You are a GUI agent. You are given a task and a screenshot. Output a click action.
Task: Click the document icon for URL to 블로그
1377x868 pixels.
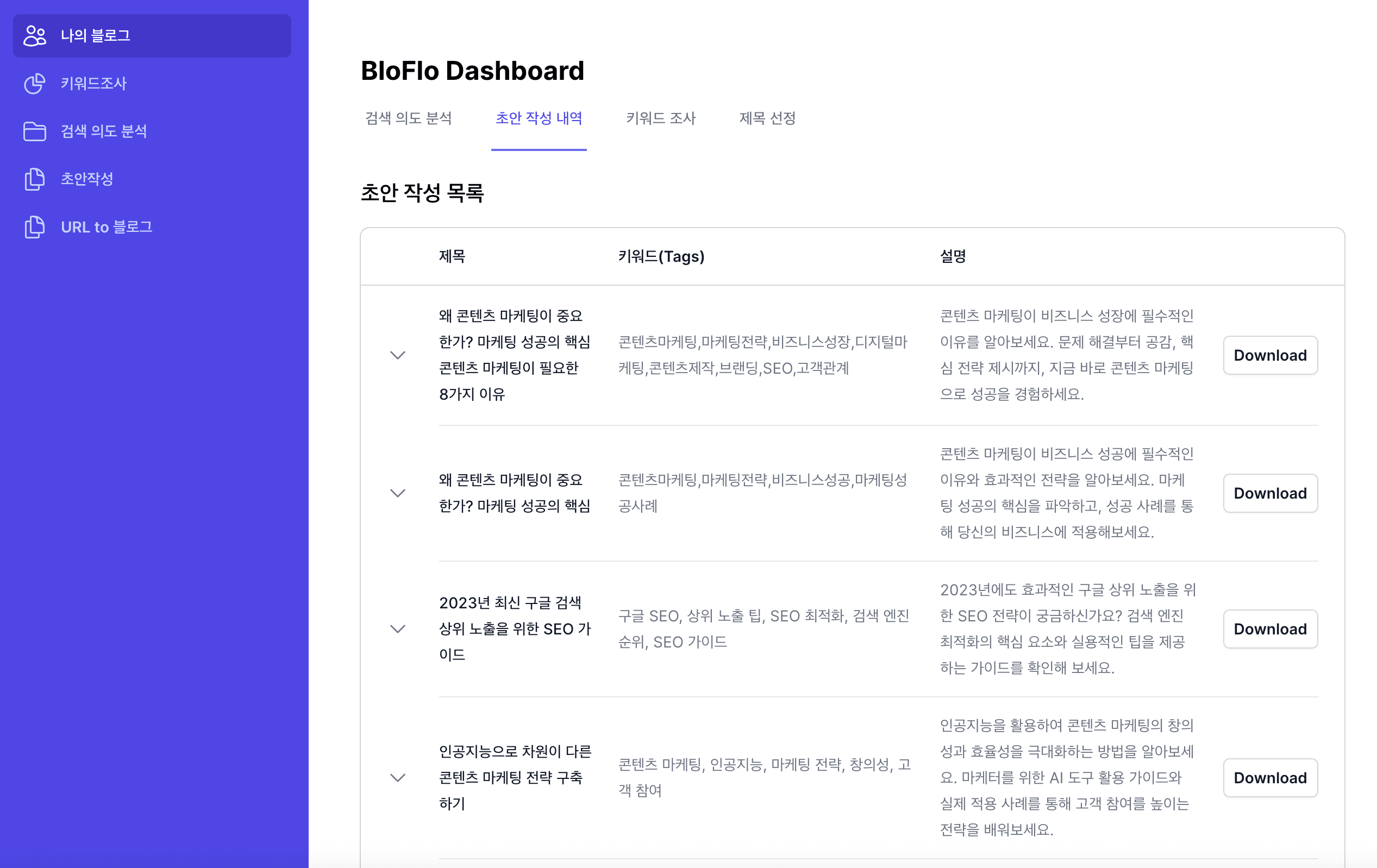(34, 227)
